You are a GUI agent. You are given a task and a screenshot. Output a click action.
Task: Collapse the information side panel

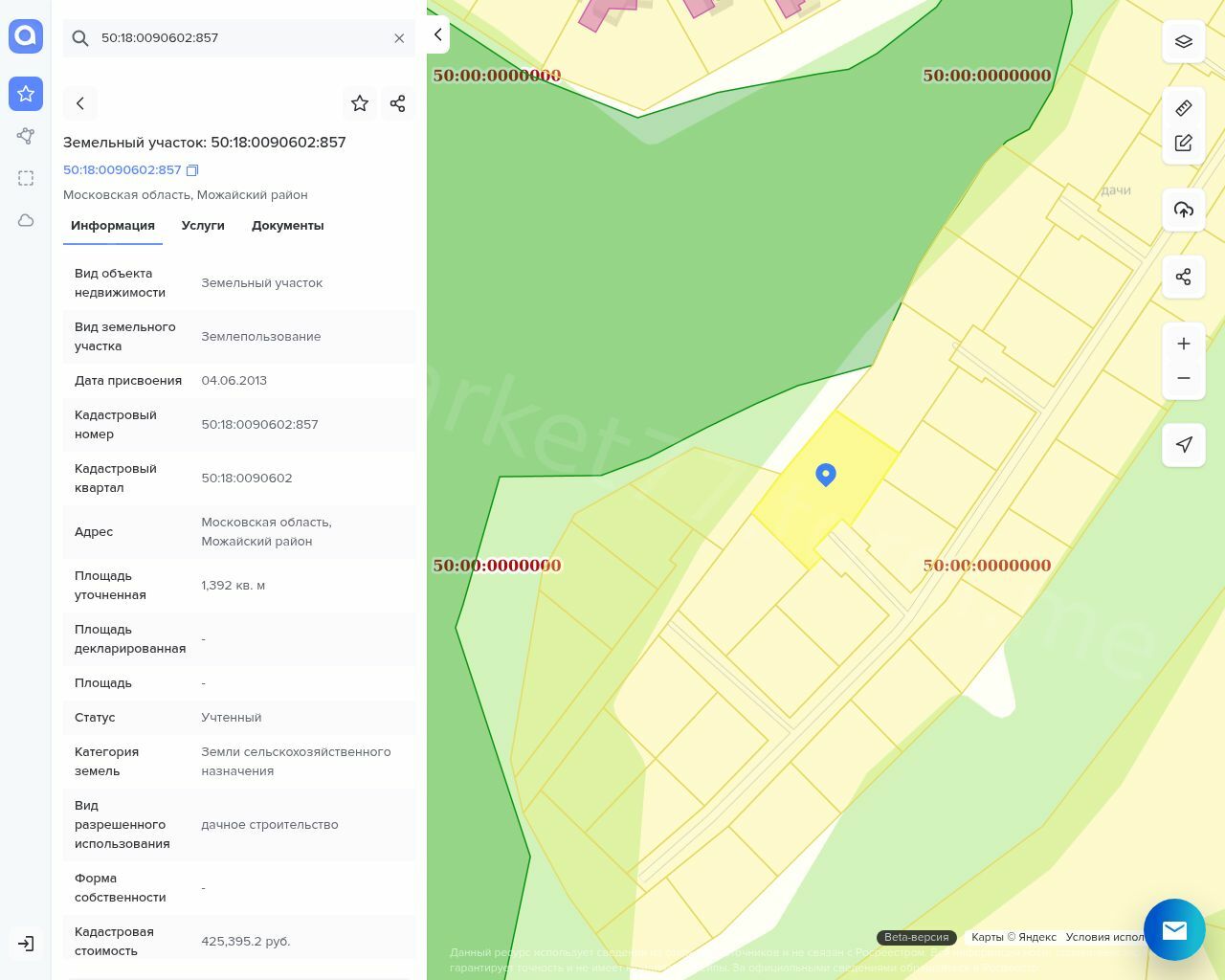click(437, 34)
